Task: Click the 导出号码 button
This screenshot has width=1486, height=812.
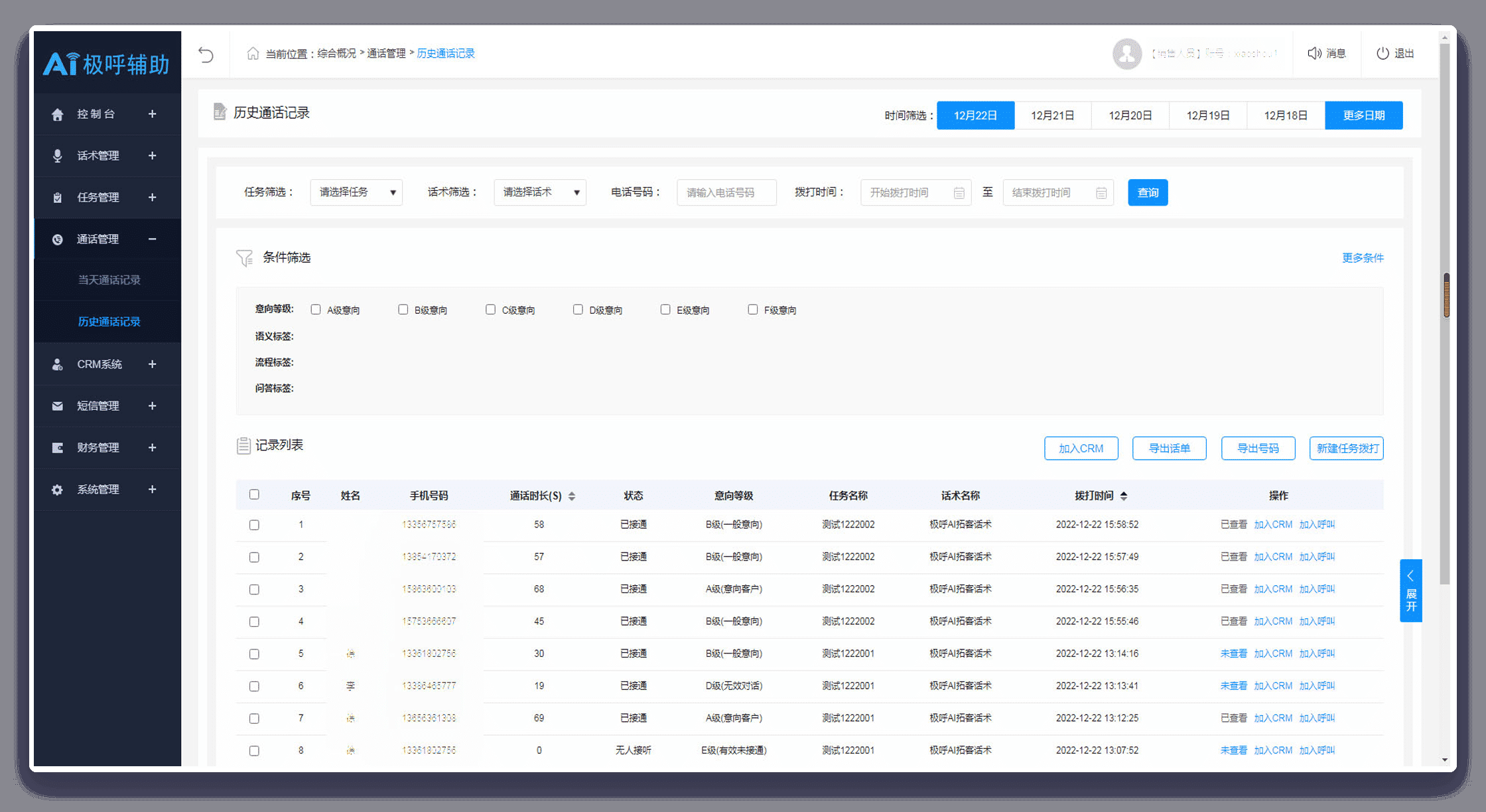Action: pyautogui.click(x=1258, y=448)
